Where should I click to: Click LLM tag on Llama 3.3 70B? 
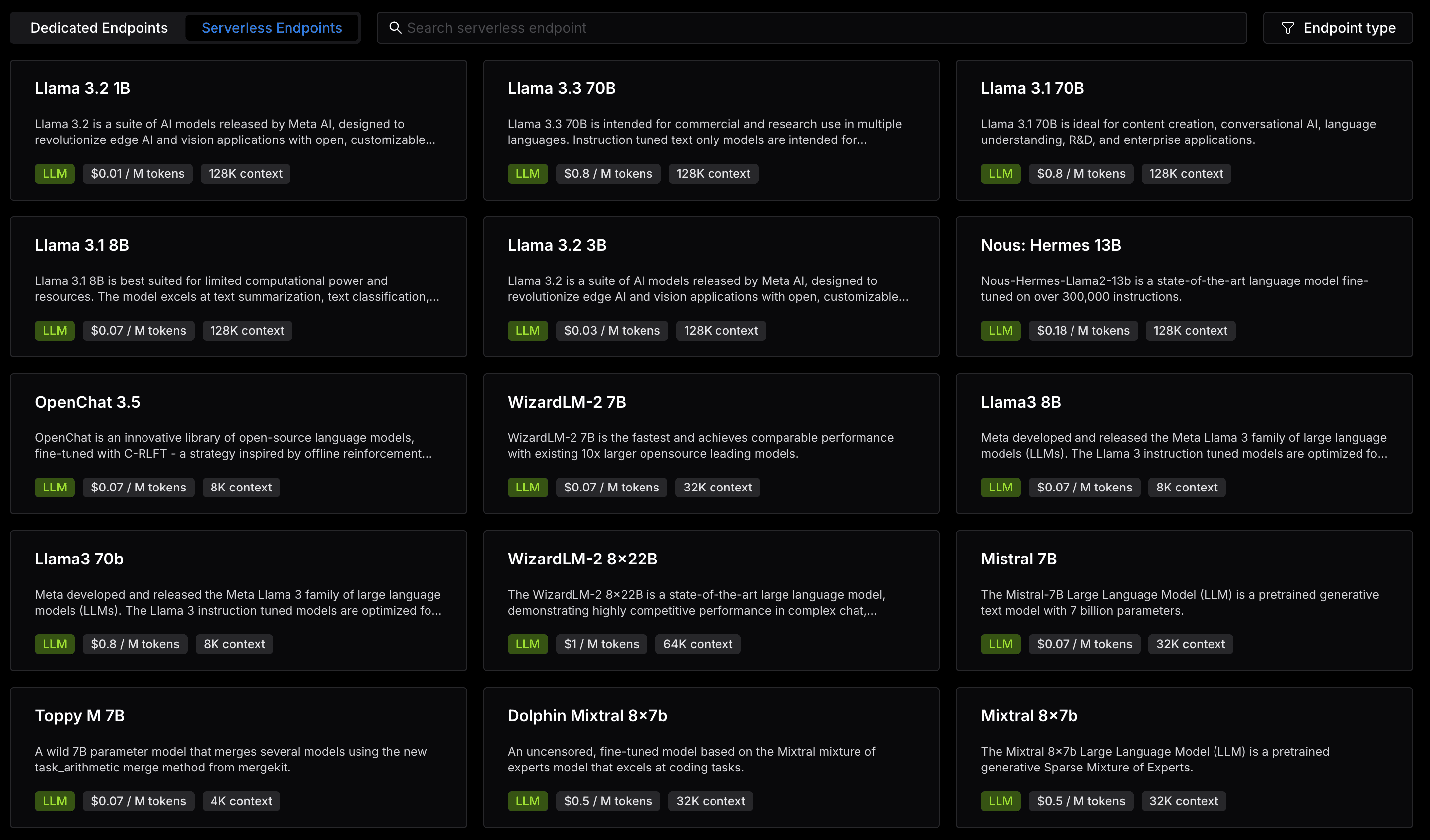[x=528, y=174]
